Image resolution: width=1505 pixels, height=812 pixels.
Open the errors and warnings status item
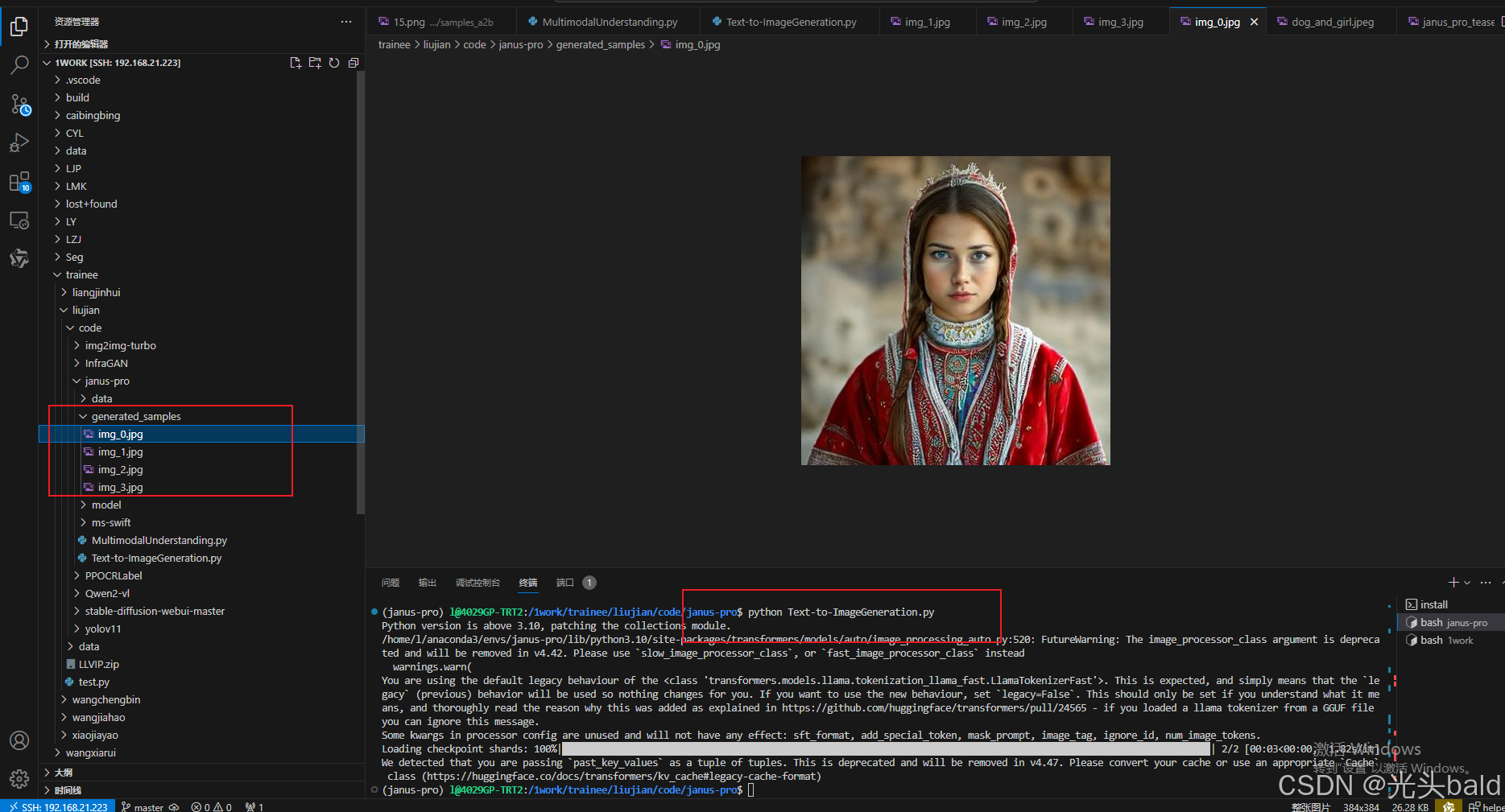tap(212, 806)
